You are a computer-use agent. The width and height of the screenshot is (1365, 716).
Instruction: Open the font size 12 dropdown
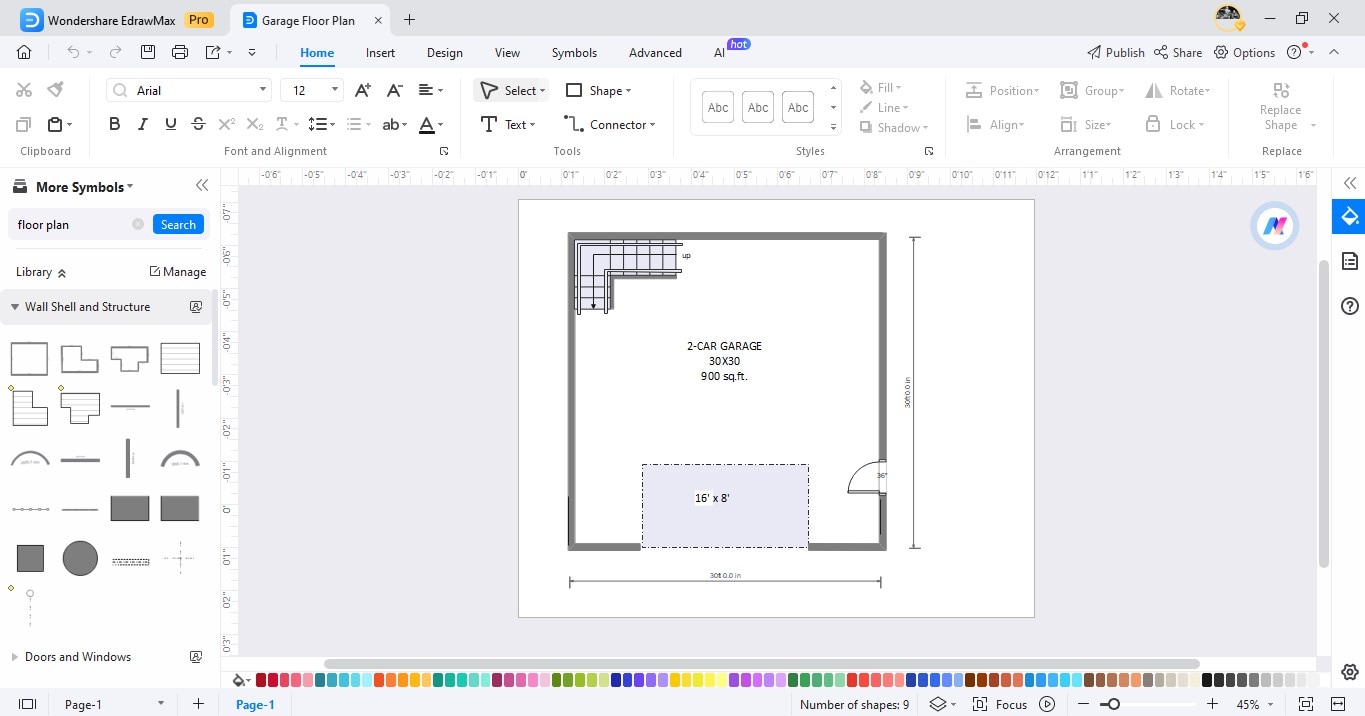pos(334,90)
